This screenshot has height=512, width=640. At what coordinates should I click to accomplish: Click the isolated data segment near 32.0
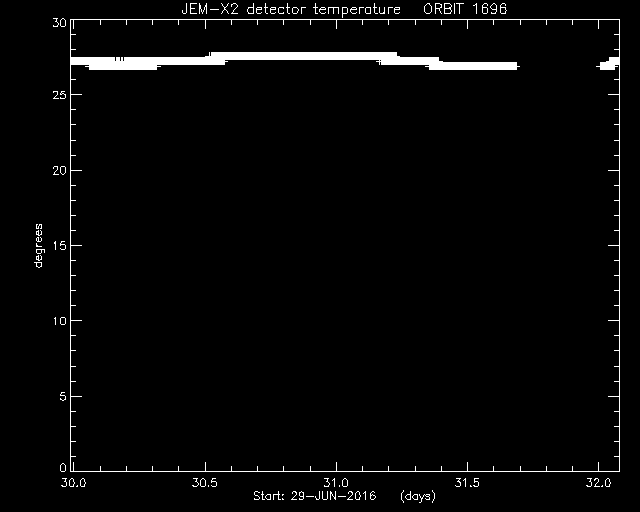pyautogui.click(x=609, y=63)
